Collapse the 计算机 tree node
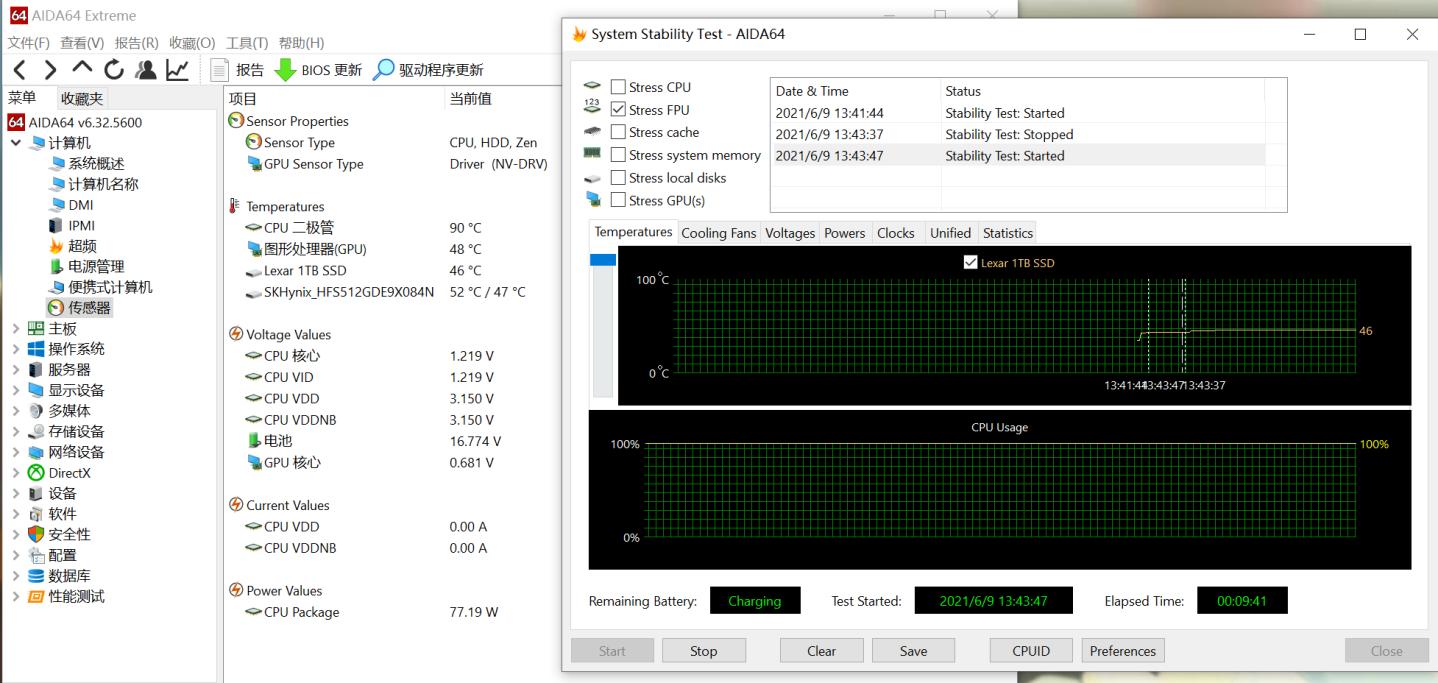Viewport: 1438px width, 683px height. 15,143
